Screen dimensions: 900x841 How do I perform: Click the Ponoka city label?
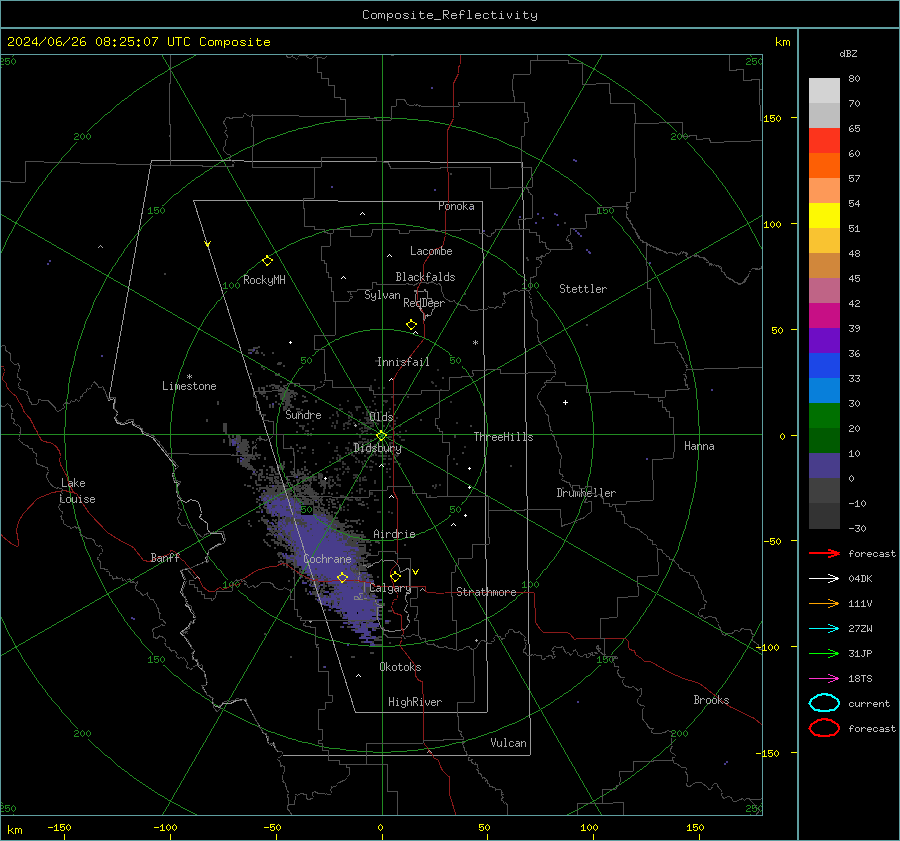coord(456,206)
